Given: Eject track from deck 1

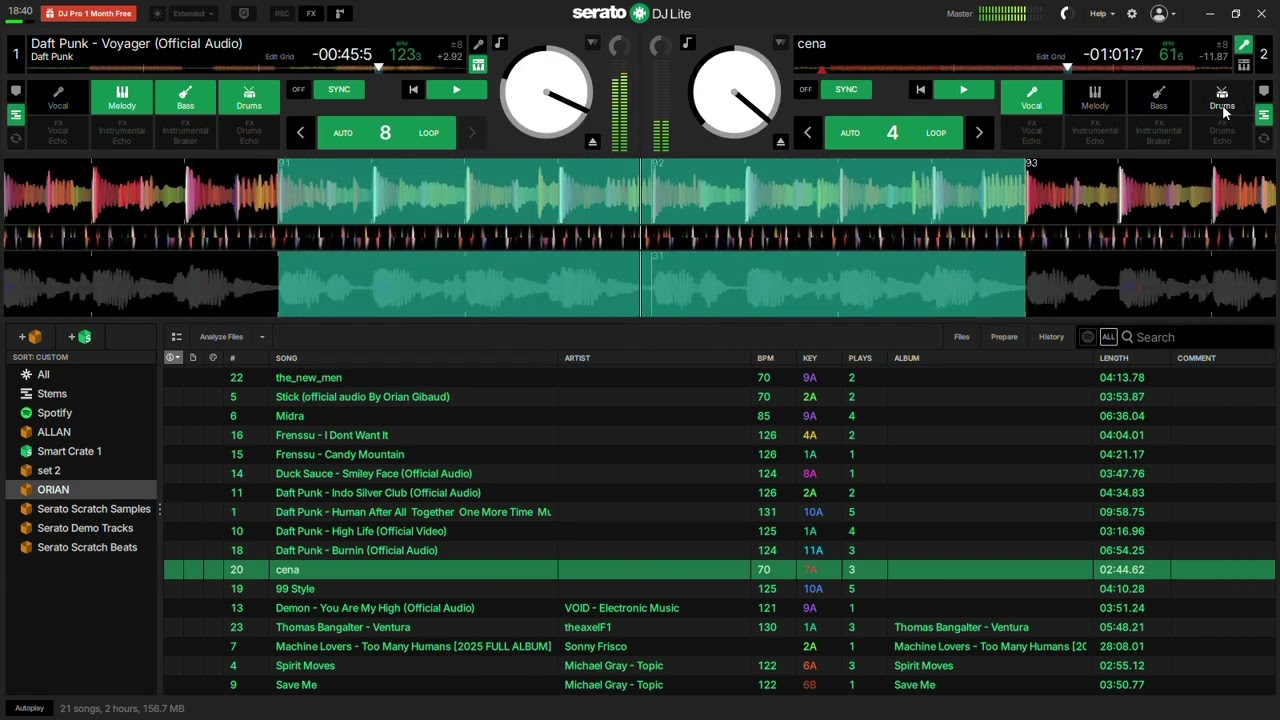Looking at the screenshot, I should click(593, 142).
